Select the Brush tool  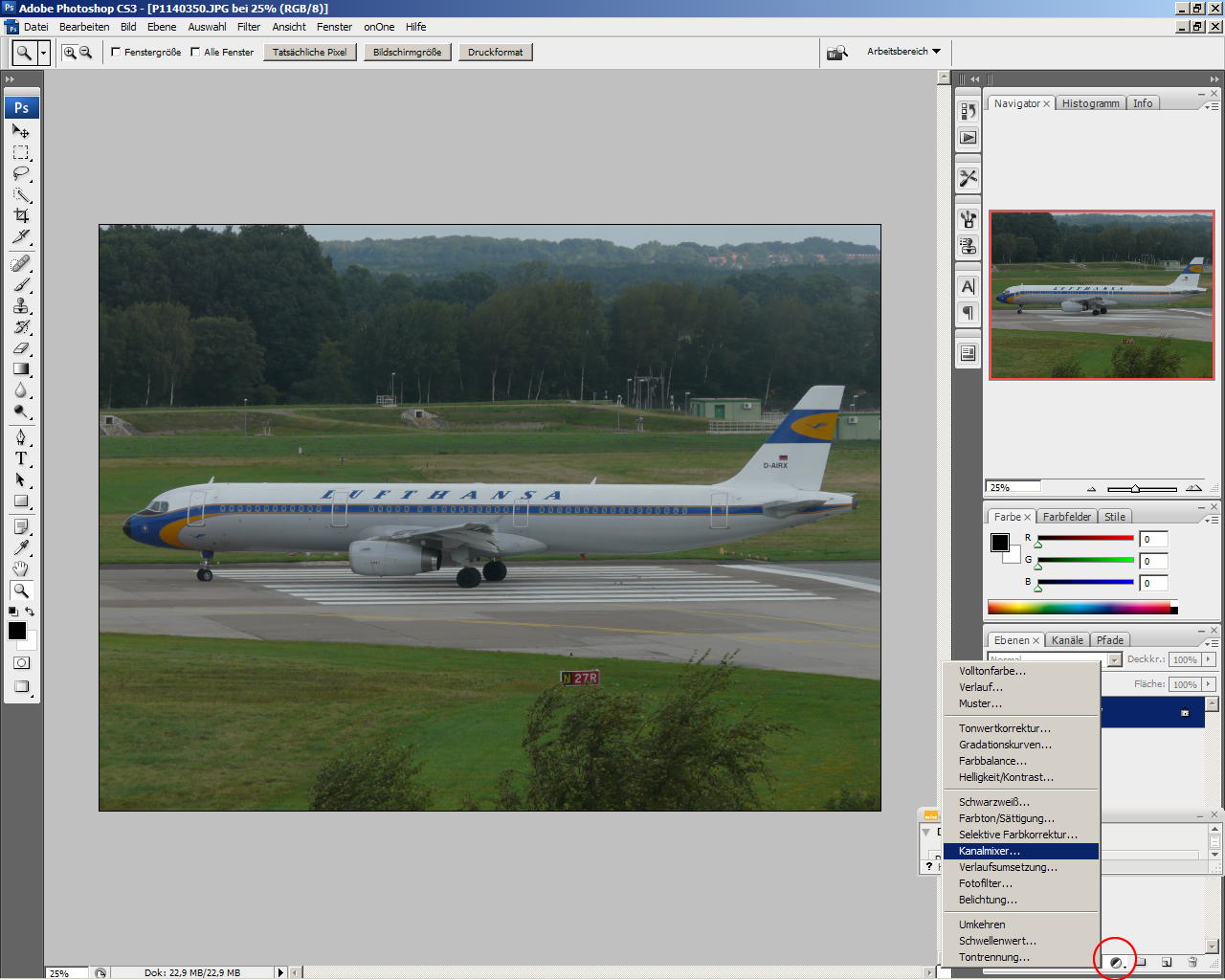[x=21, y=284]
